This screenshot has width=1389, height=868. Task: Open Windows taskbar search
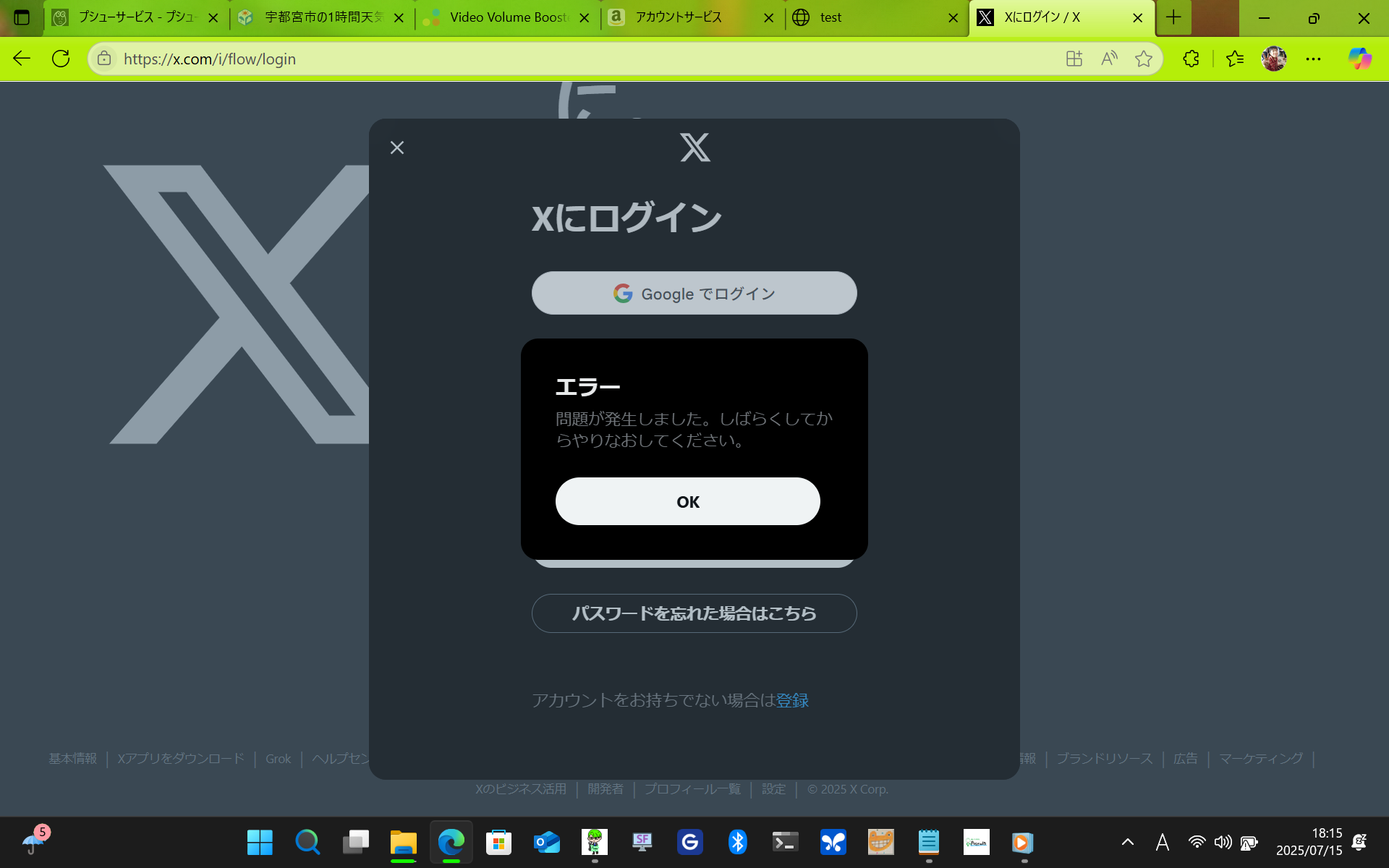(307, 842)
